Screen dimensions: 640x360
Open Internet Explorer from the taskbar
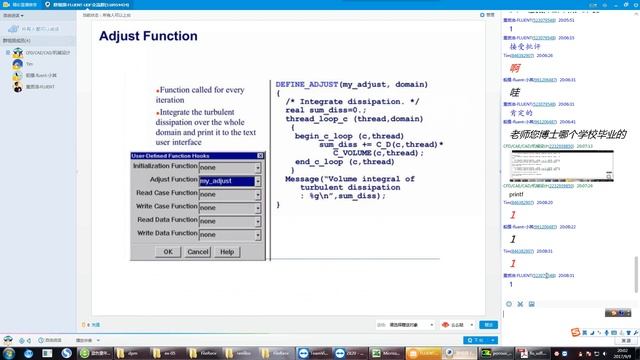(x=28, y=353)
